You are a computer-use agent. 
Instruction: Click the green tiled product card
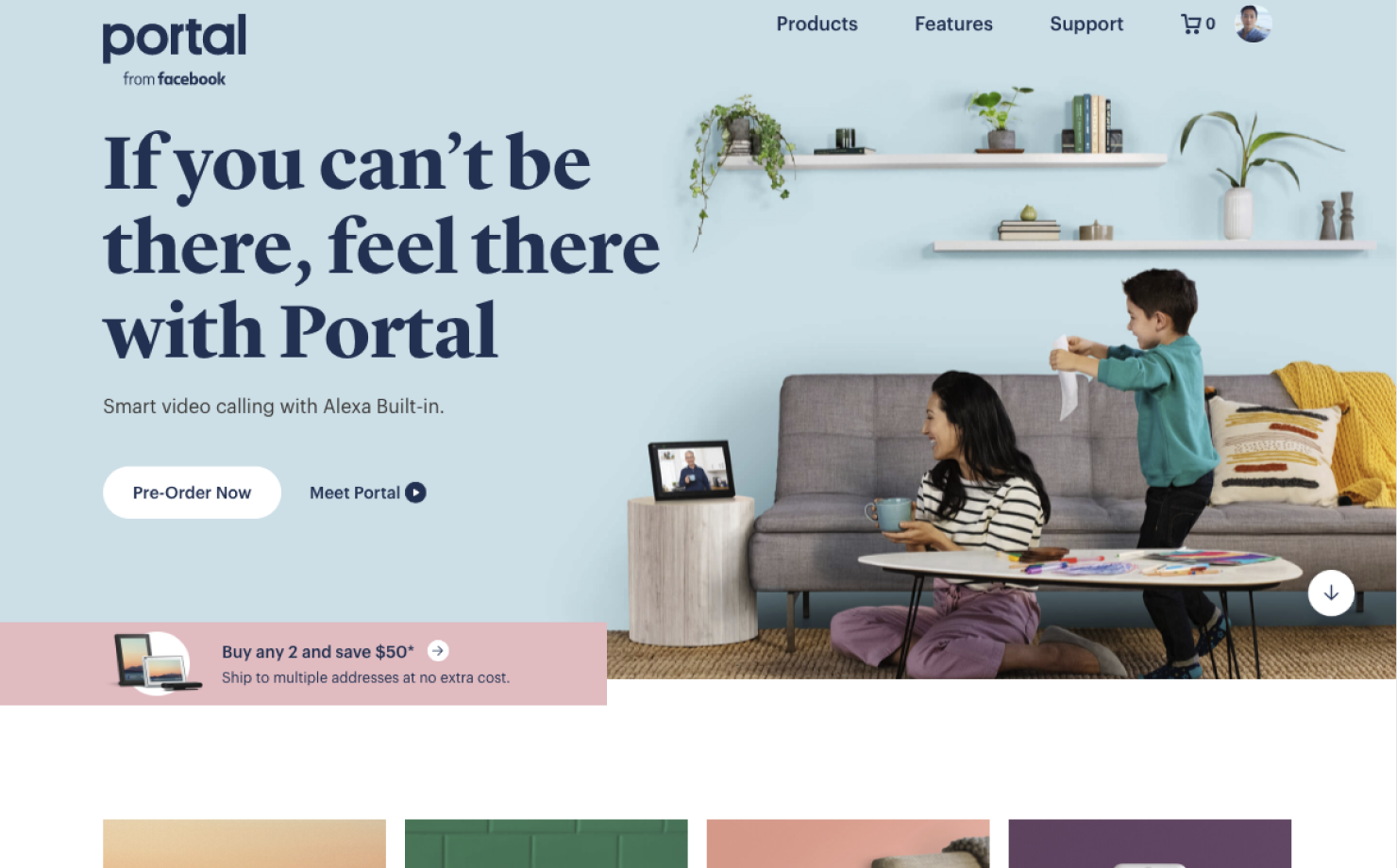[x=546, y=843]
